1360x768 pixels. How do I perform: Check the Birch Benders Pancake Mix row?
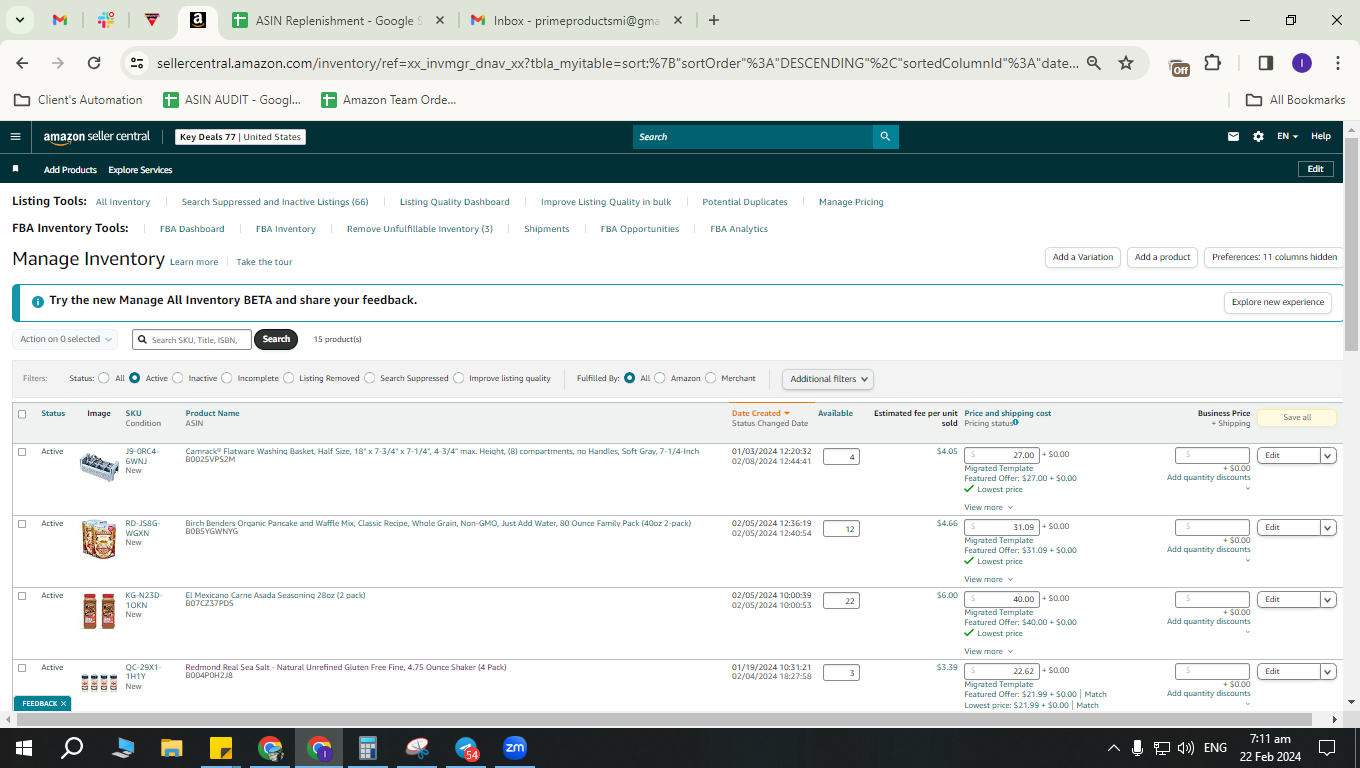[x=22, y=524]
